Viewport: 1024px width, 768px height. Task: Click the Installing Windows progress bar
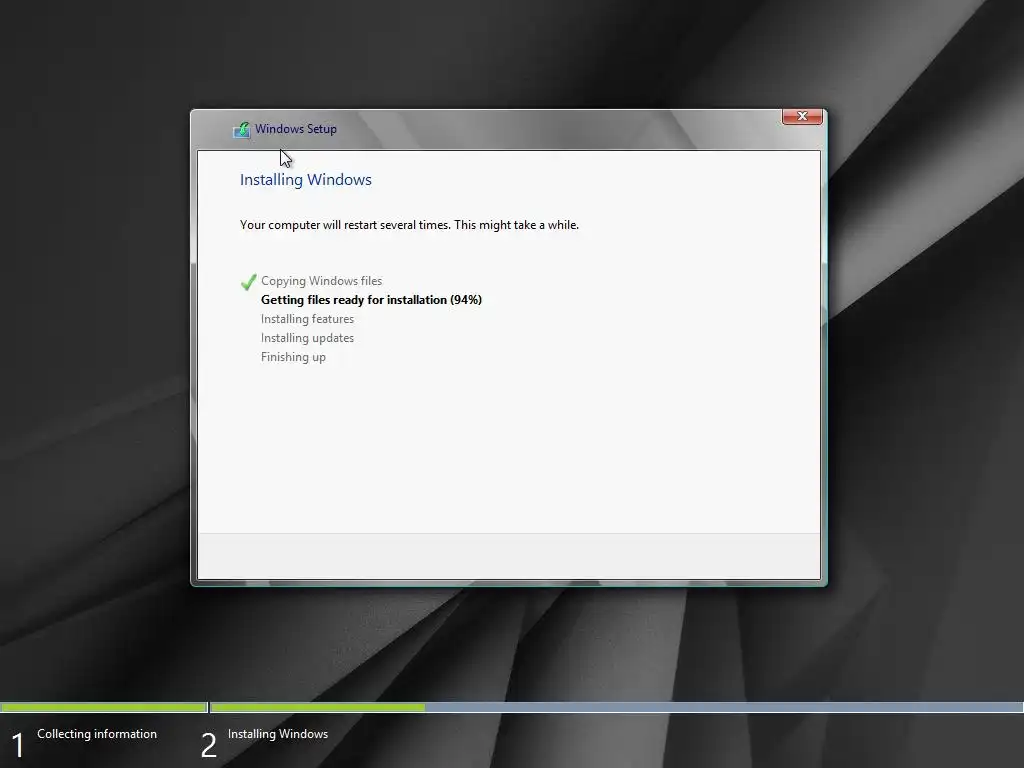click(617, 707)
